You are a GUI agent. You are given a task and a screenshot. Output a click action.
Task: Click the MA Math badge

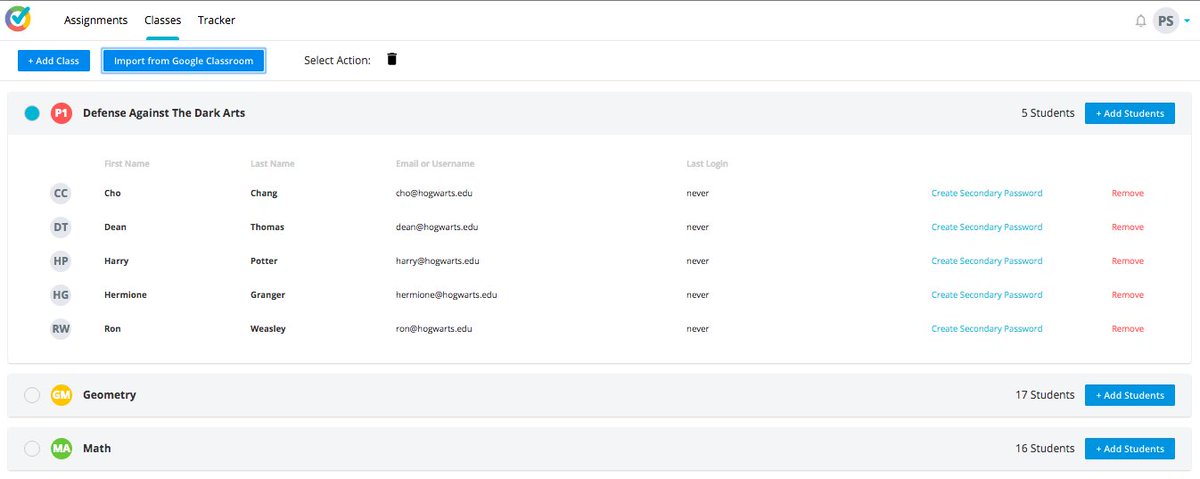point(62,449)
